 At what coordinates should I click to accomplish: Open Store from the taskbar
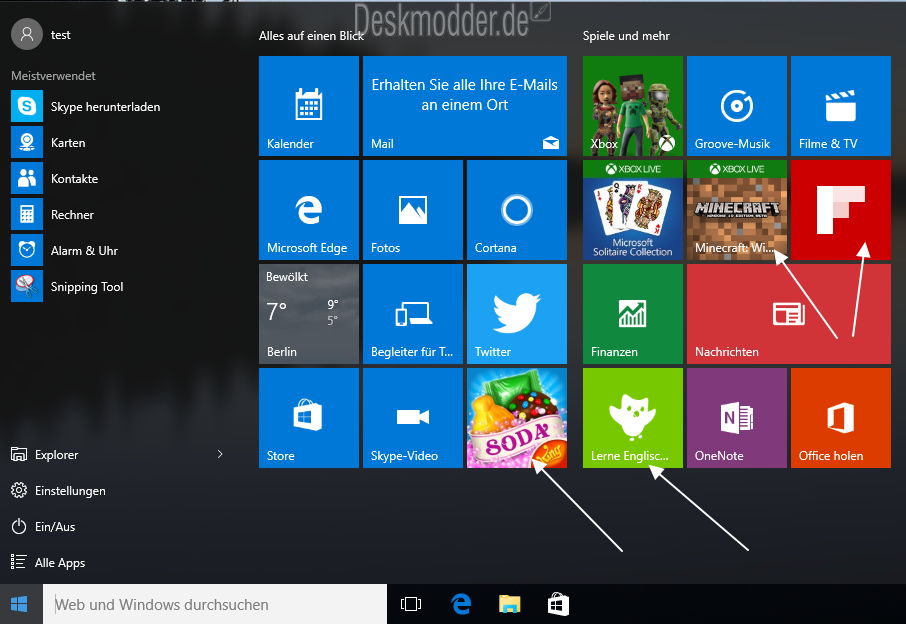(x=558, y=604)
